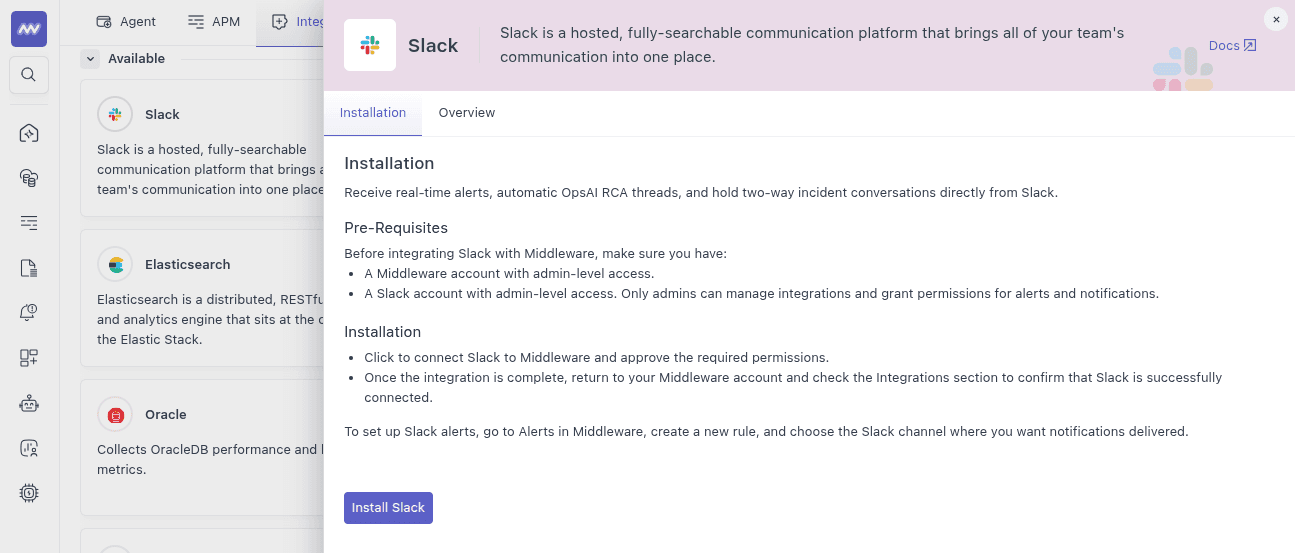Click the Slack name in the panel header

coord(433,46)
